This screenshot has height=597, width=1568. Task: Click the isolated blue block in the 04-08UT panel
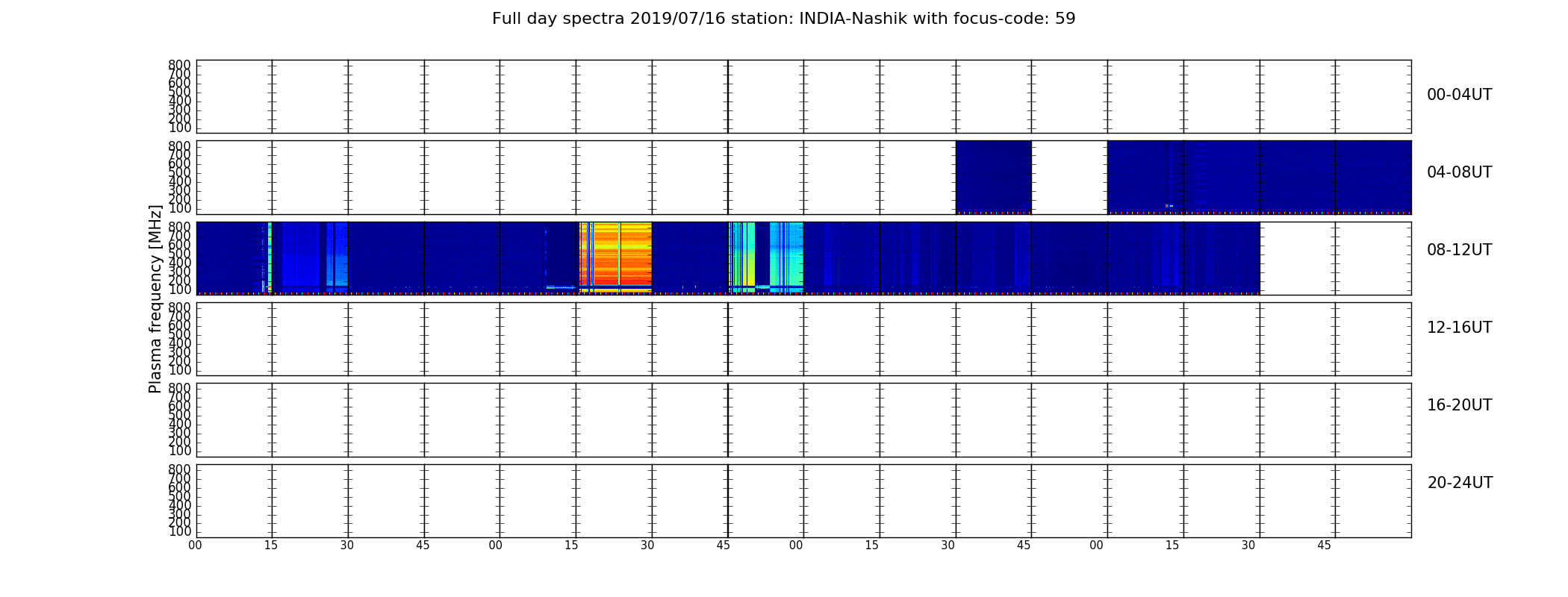994,177
